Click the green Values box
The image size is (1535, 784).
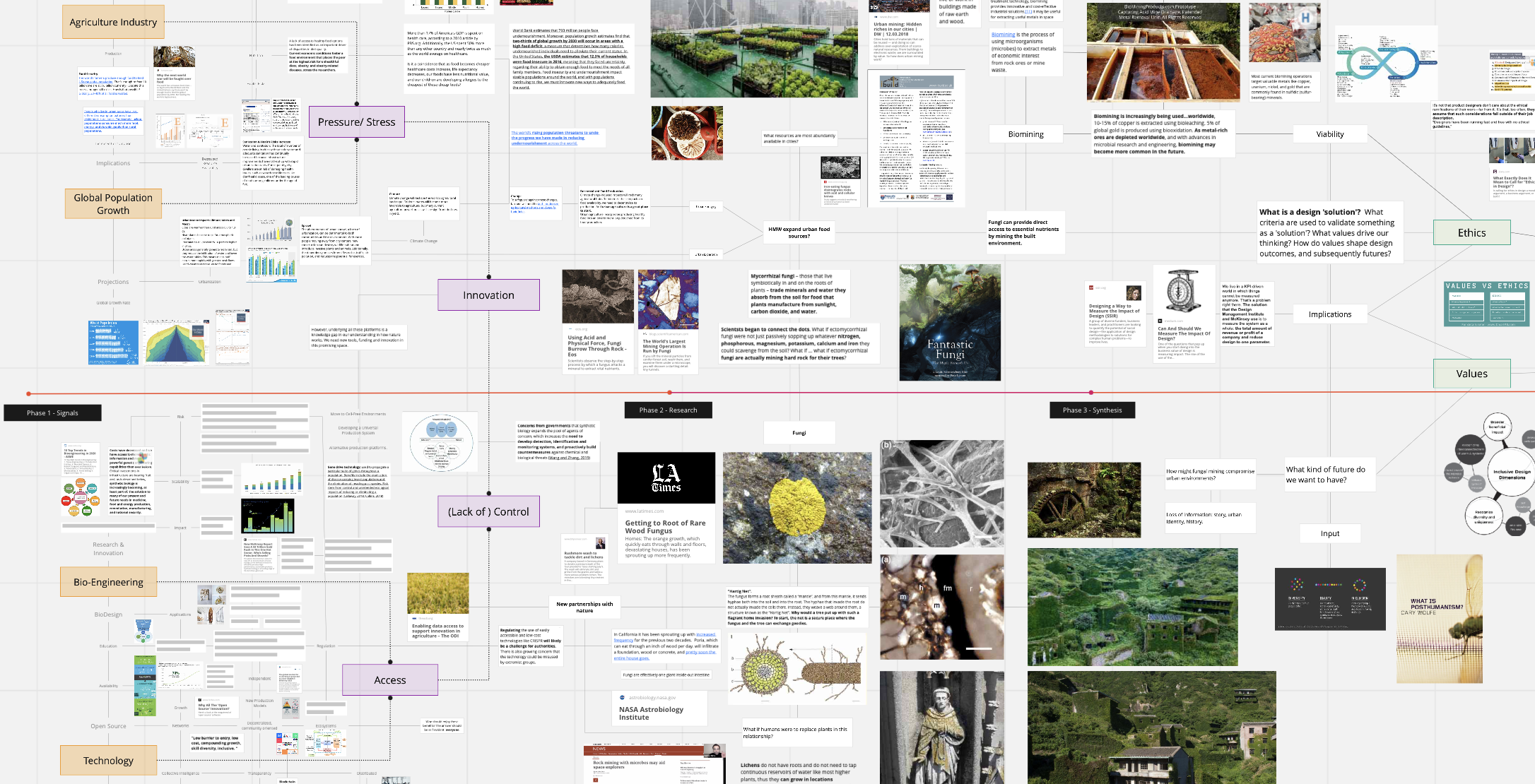pos(1471,374)
